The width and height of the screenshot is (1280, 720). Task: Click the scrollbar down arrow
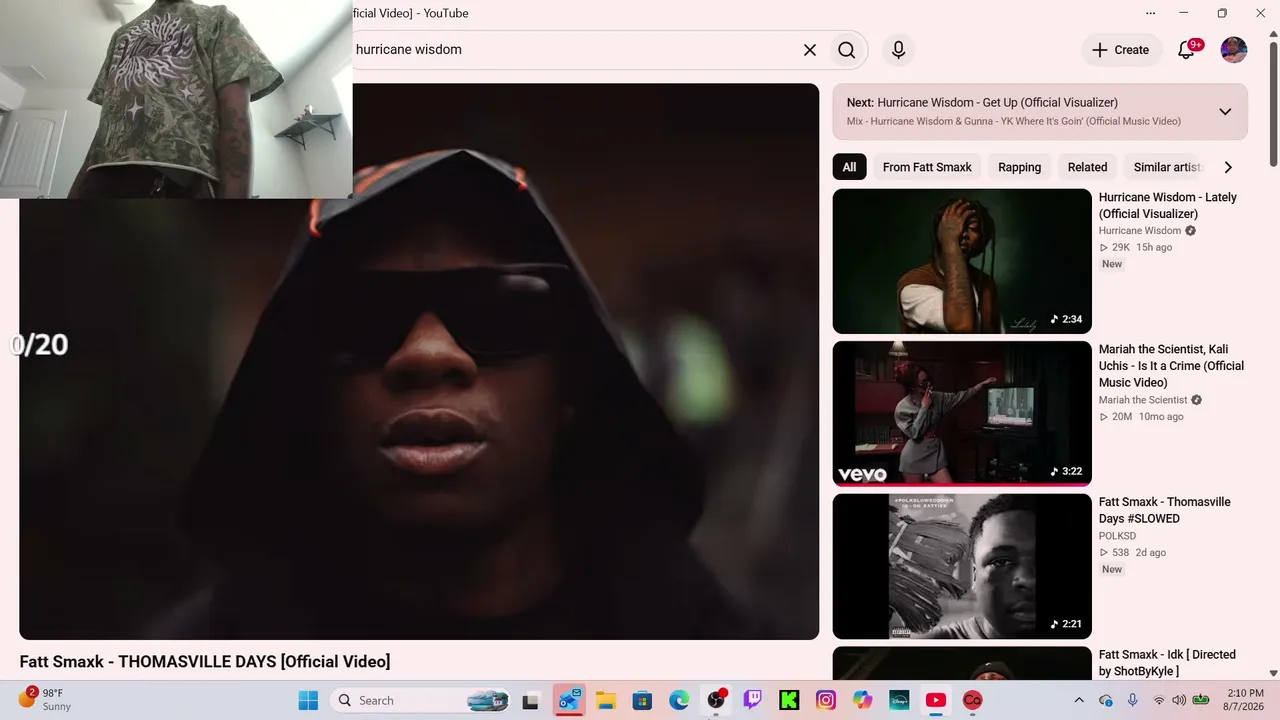[x=1273, y=674]
